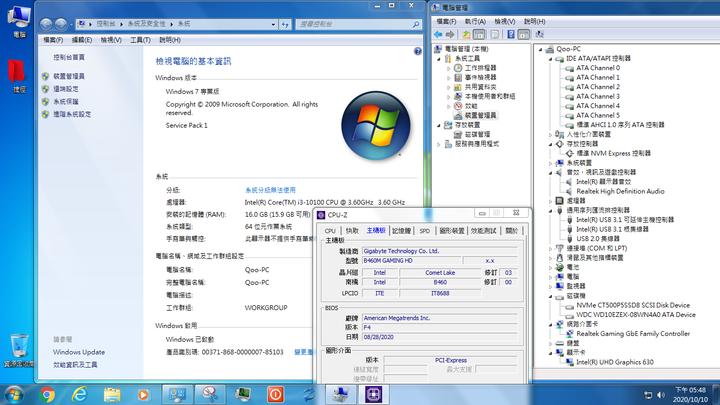Click the blue Help question-mark toolbar icon
Image resolution: width=720 pixels, height=405 pixels.
point(511,34)
